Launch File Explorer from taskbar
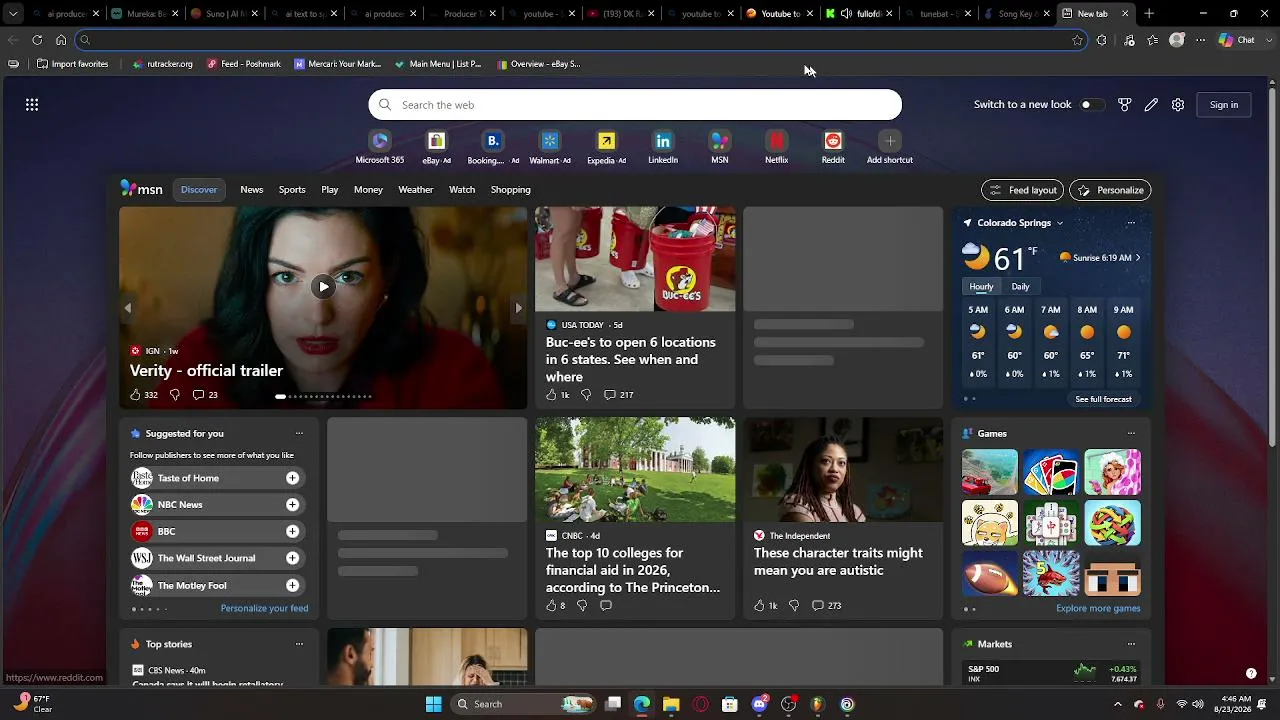This screenshot has width=1280, height=720. pos(671,704)
